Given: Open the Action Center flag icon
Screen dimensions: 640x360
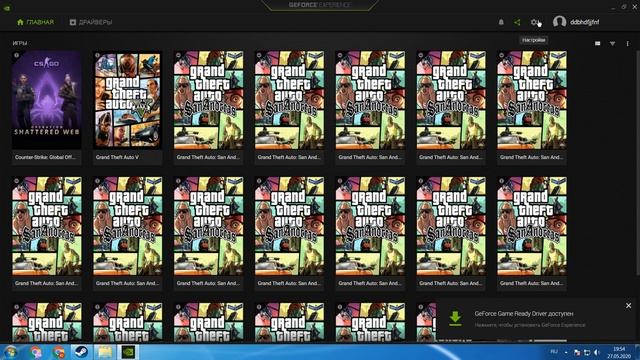Looking at the screenshot, I should pos(577,352).
